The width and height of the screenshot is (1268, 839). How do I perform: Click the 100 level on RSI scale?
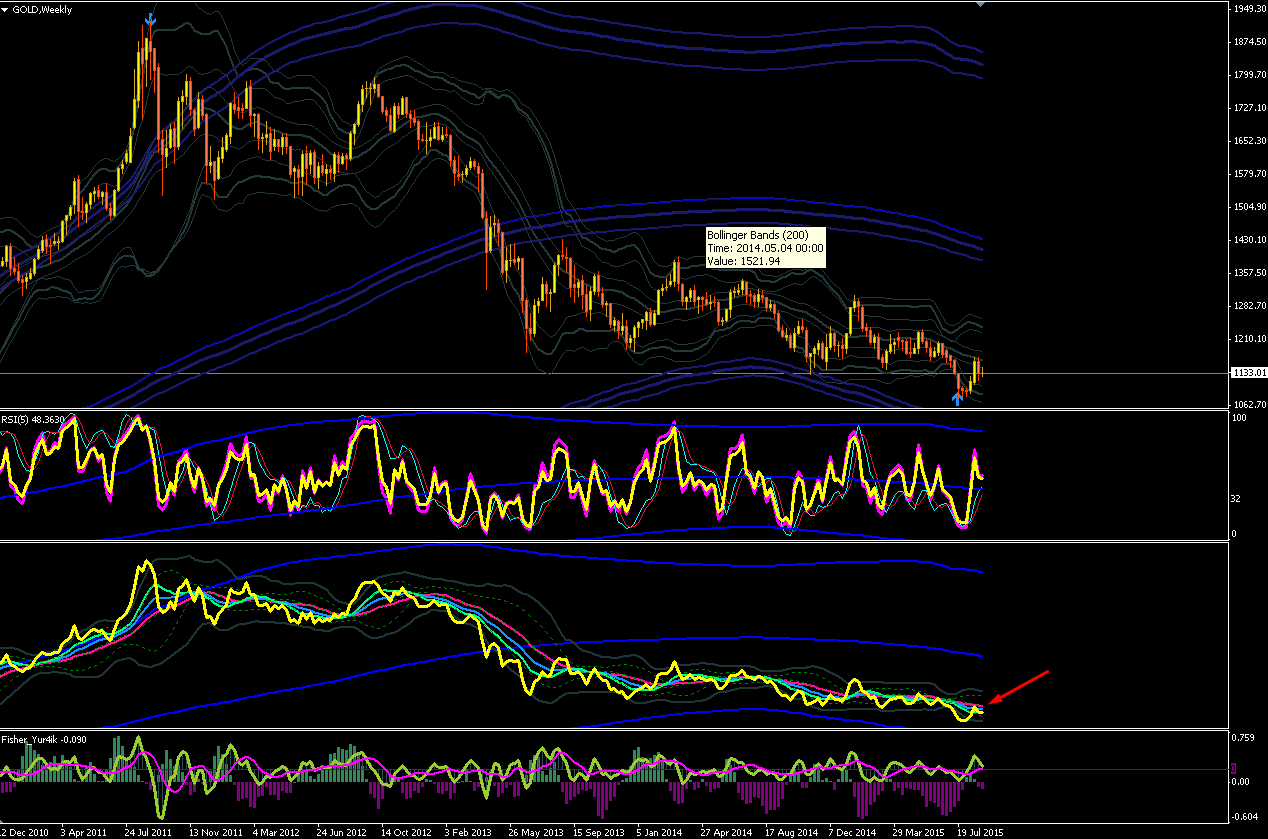pos(1240,418)
